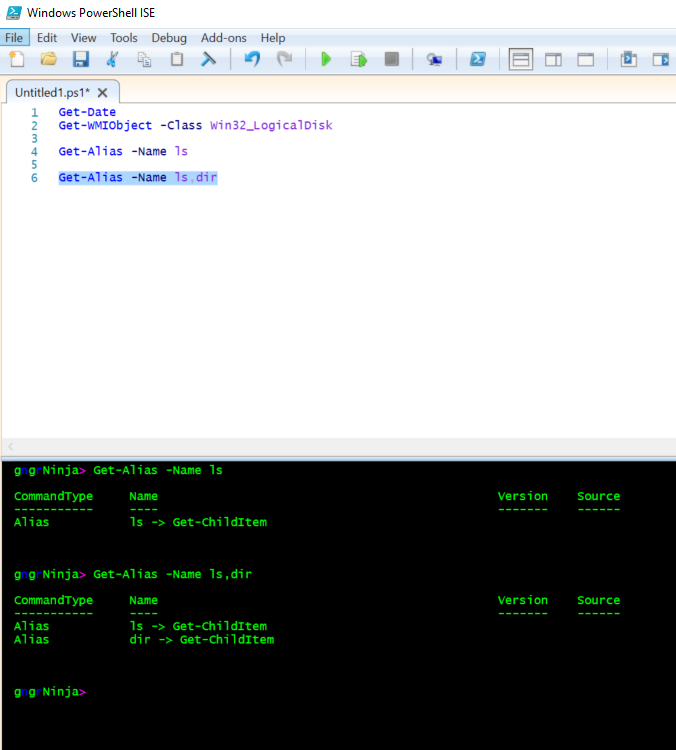
Task: Click the console prompt input line
Action: click(x=300, y=691)
